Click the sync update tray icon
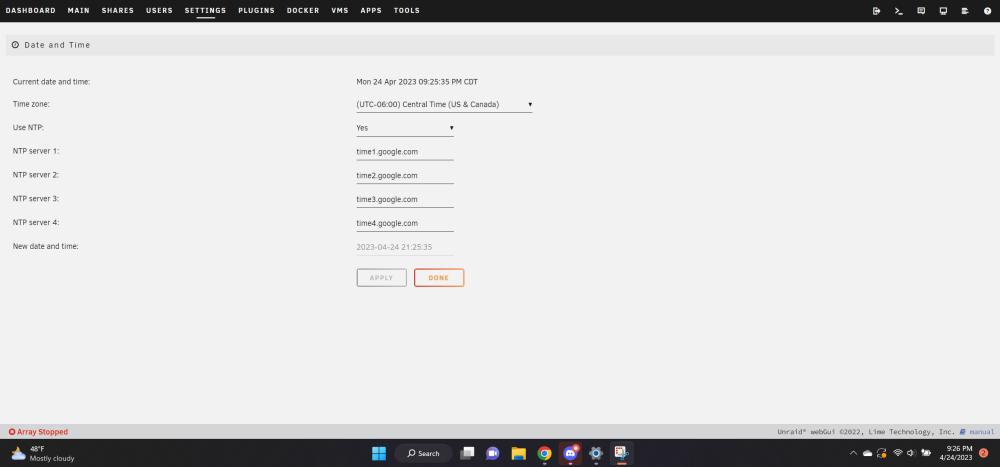Screen dimensions: 1000x467 [882, 454]
